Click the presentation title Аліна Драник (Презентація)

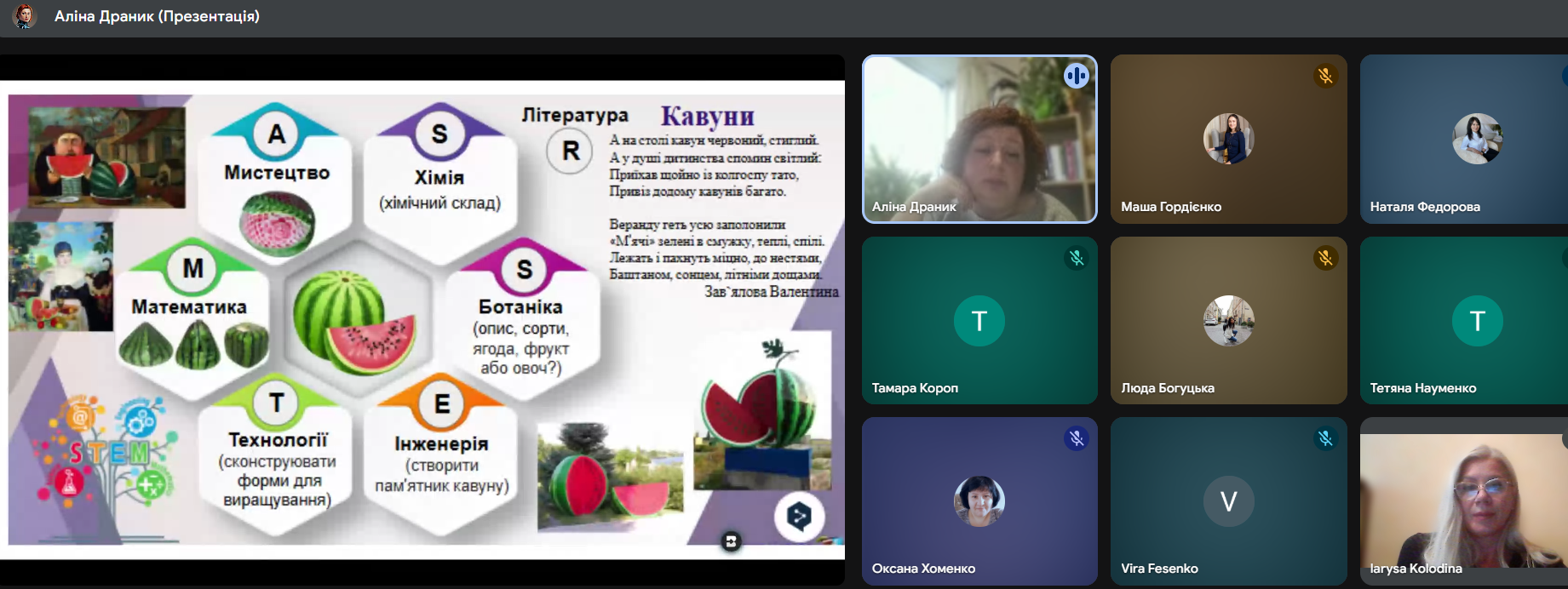(157, 16)
